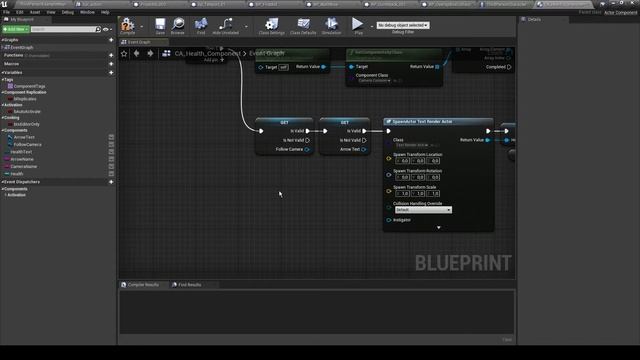The image size is (640, 360).
Task: Add a new variable with plus icon
Action: coord(111,73)
